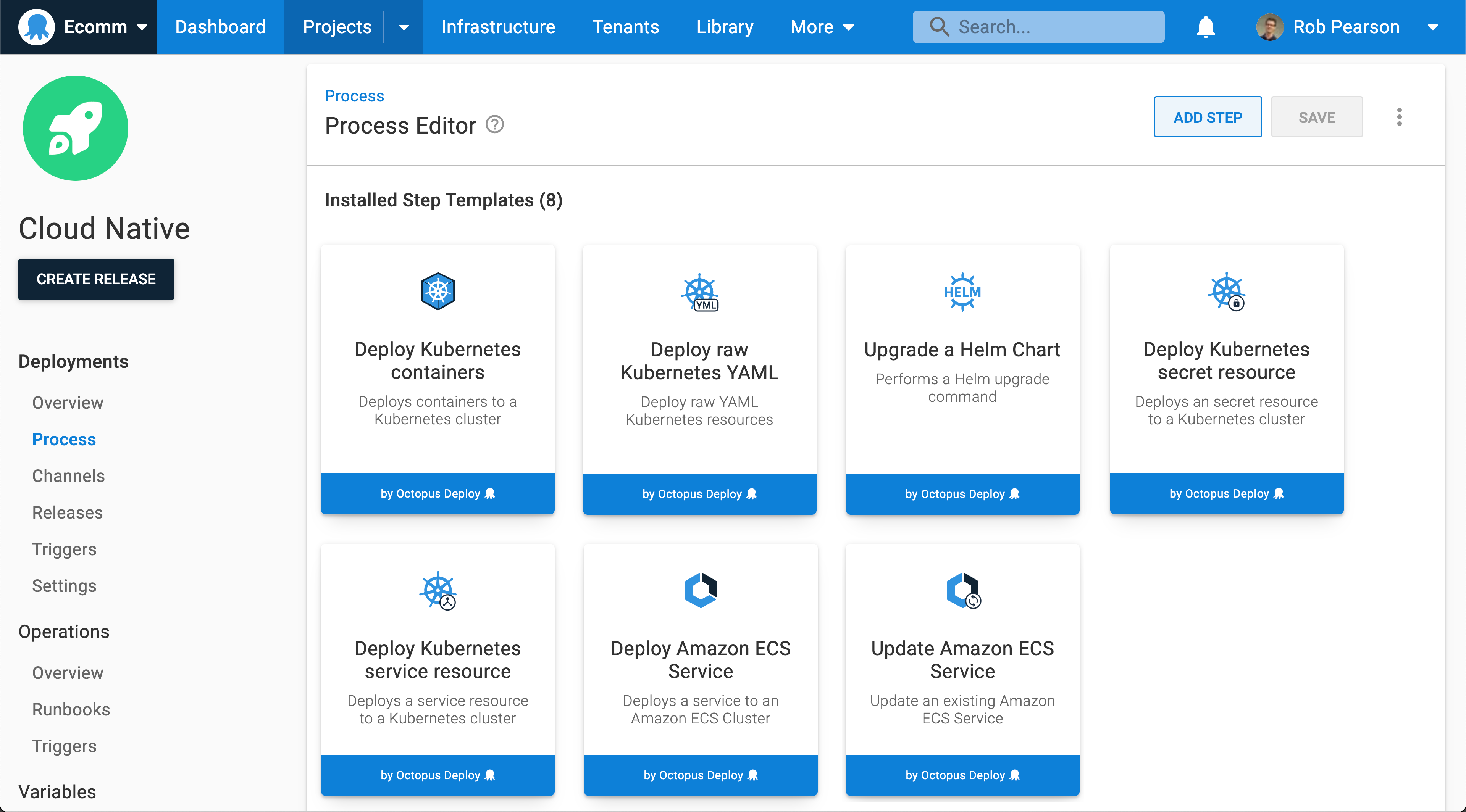Switch to the Infrastructure tab
1466x812 pixels.
498,26
